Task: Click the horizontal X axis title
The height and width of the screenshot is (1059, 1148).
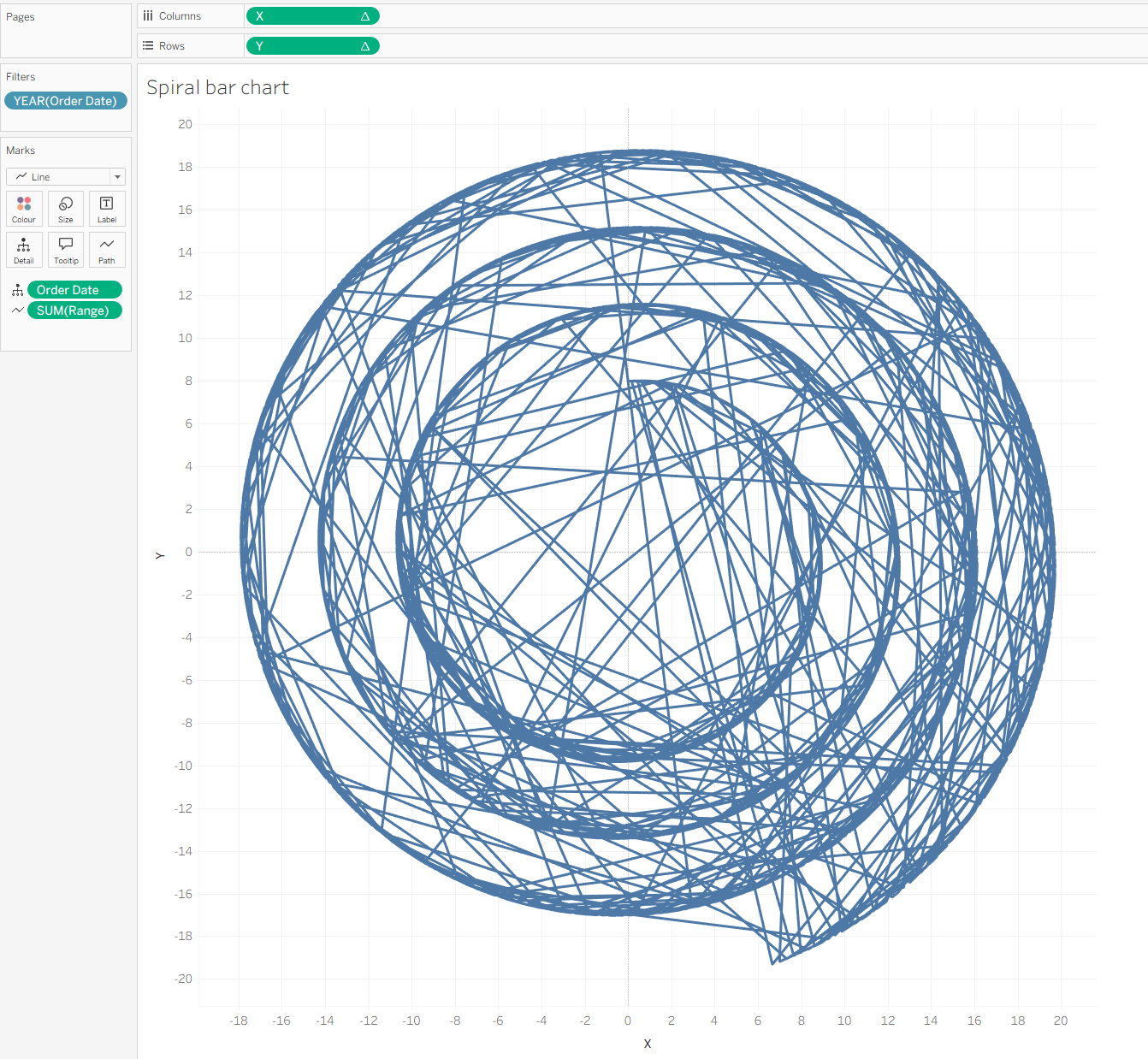Action: tap(648, 1044)
